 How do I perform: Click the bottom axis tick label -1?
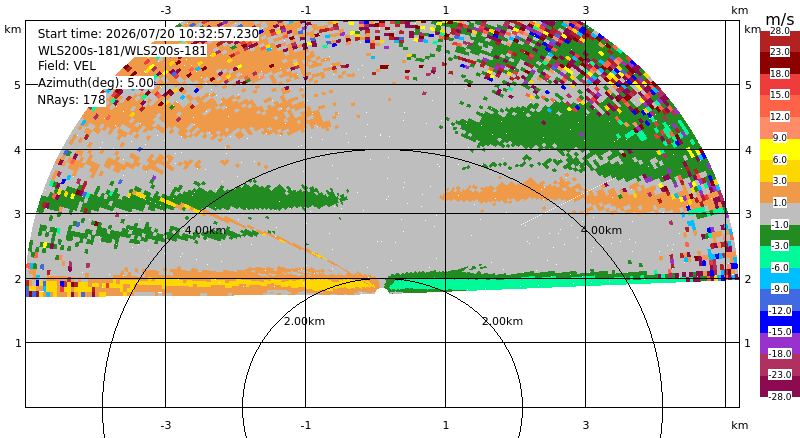click(x=306, y=425)
